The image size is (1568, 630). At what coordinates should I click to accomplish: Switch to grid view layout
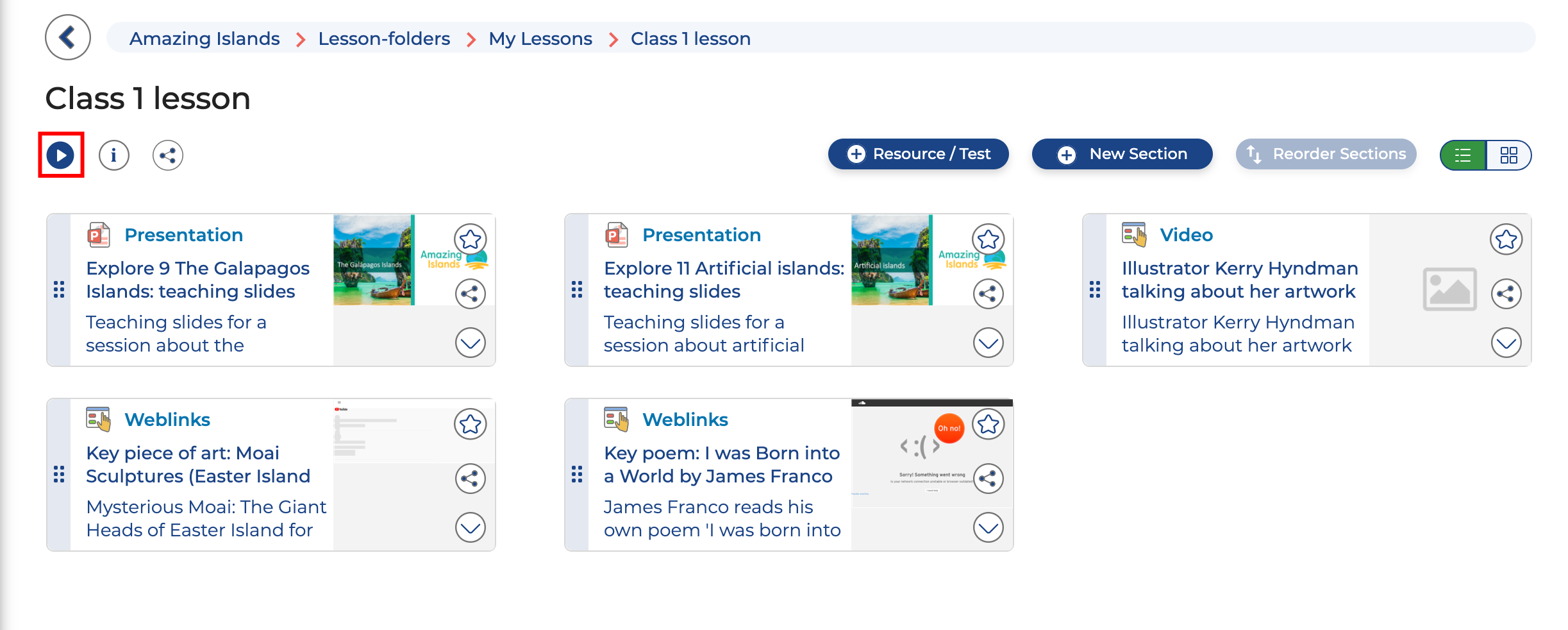click(1508, 155)
